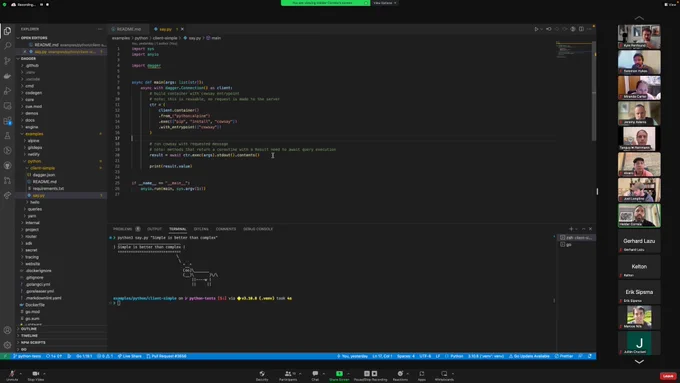This screenshot has height=383, width=680.
Task: Switch to the README.md editor tab
Action: [127, 29]
